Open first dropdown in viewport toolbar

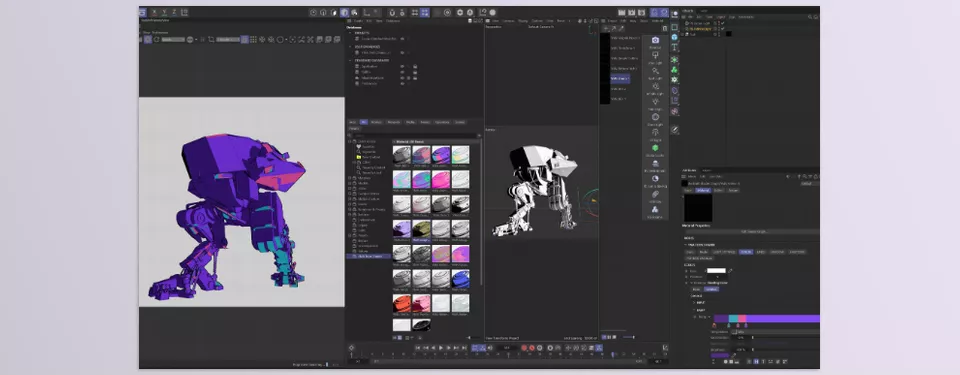173,39
